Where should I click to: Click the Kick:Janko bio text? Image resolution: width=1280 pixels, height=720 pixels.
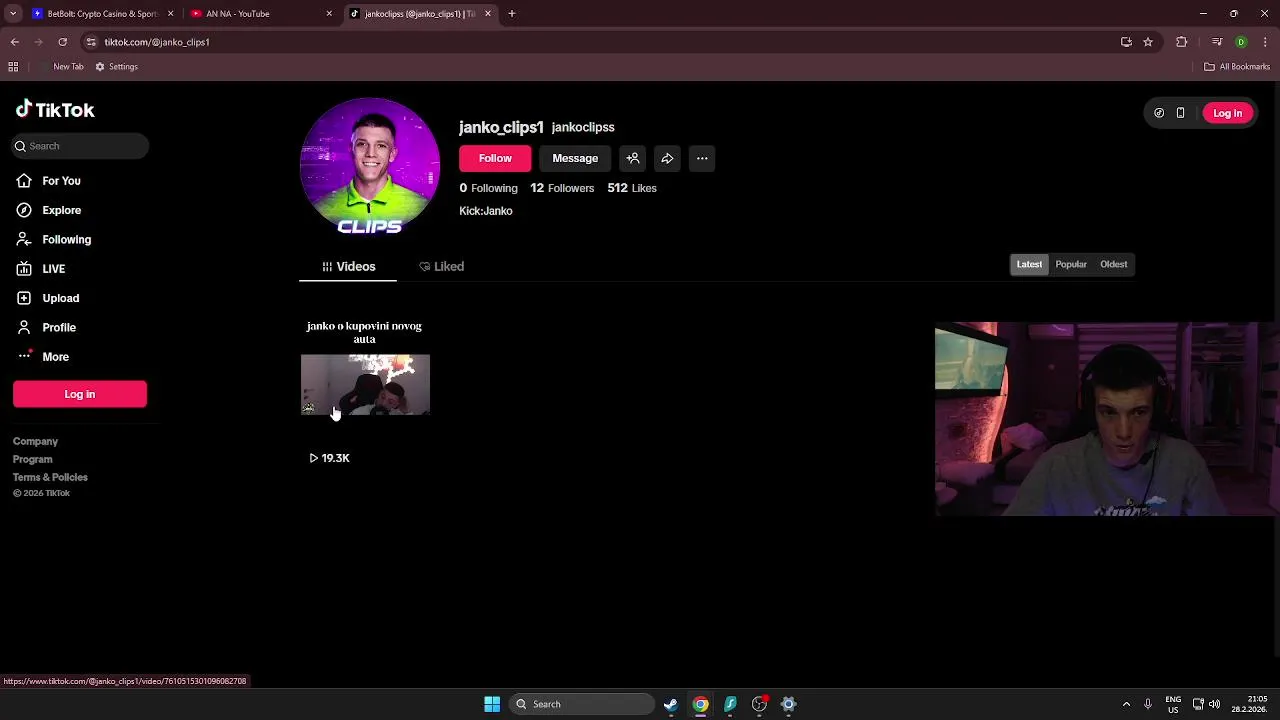pos(486,211)
